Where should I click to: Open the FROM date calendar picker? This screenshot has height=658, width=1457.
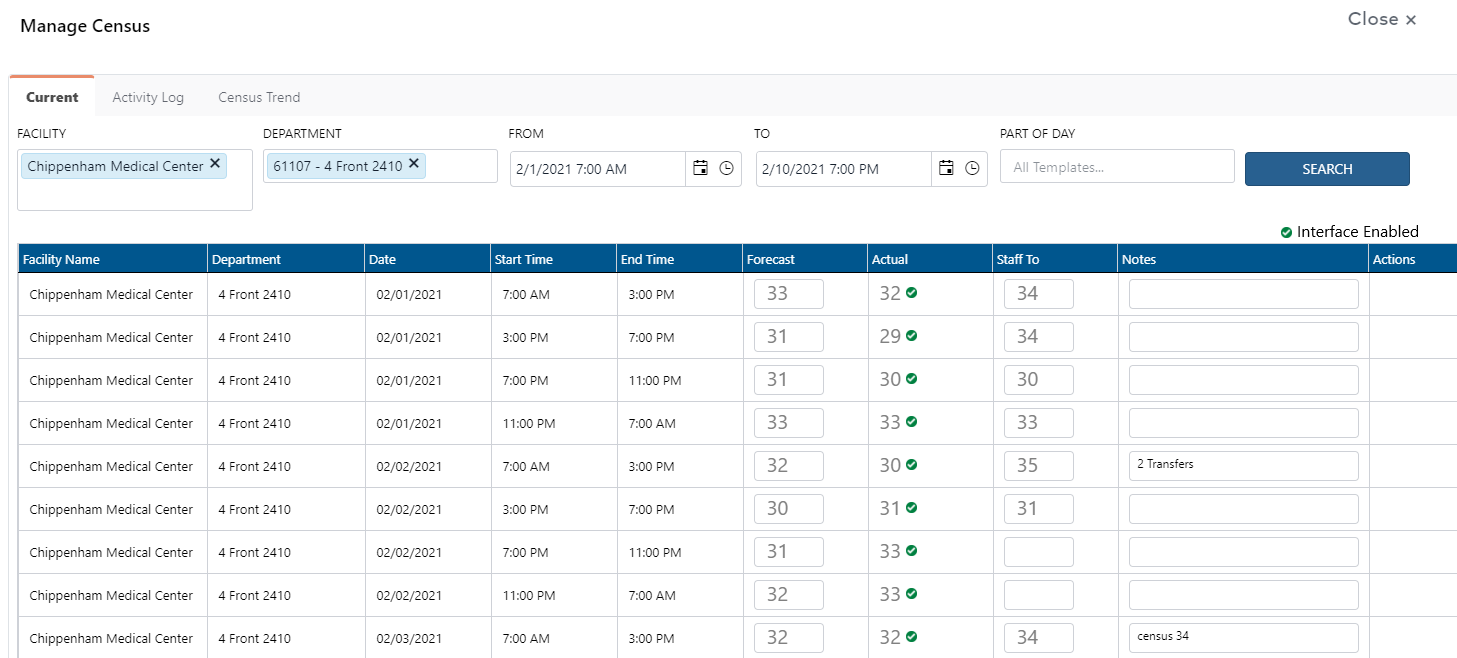tap(700, 168)
